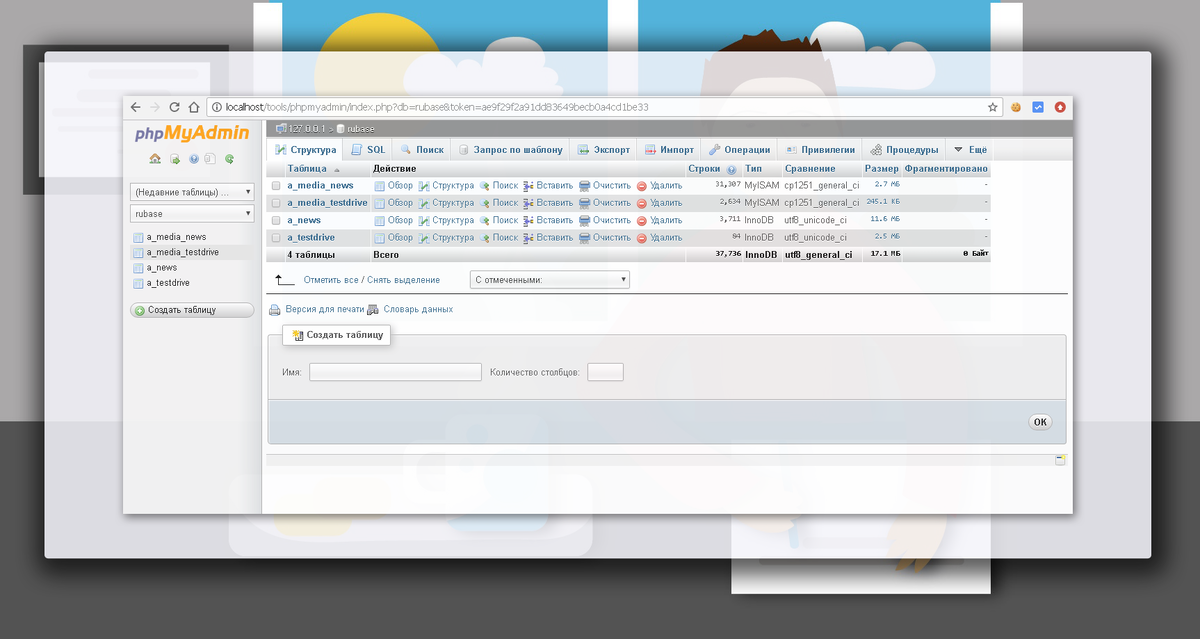Browse the a_news table via Обзор icon
The height and width of the screenshot is (639, 1200).
pyautogui.click(x=380, y=219)
